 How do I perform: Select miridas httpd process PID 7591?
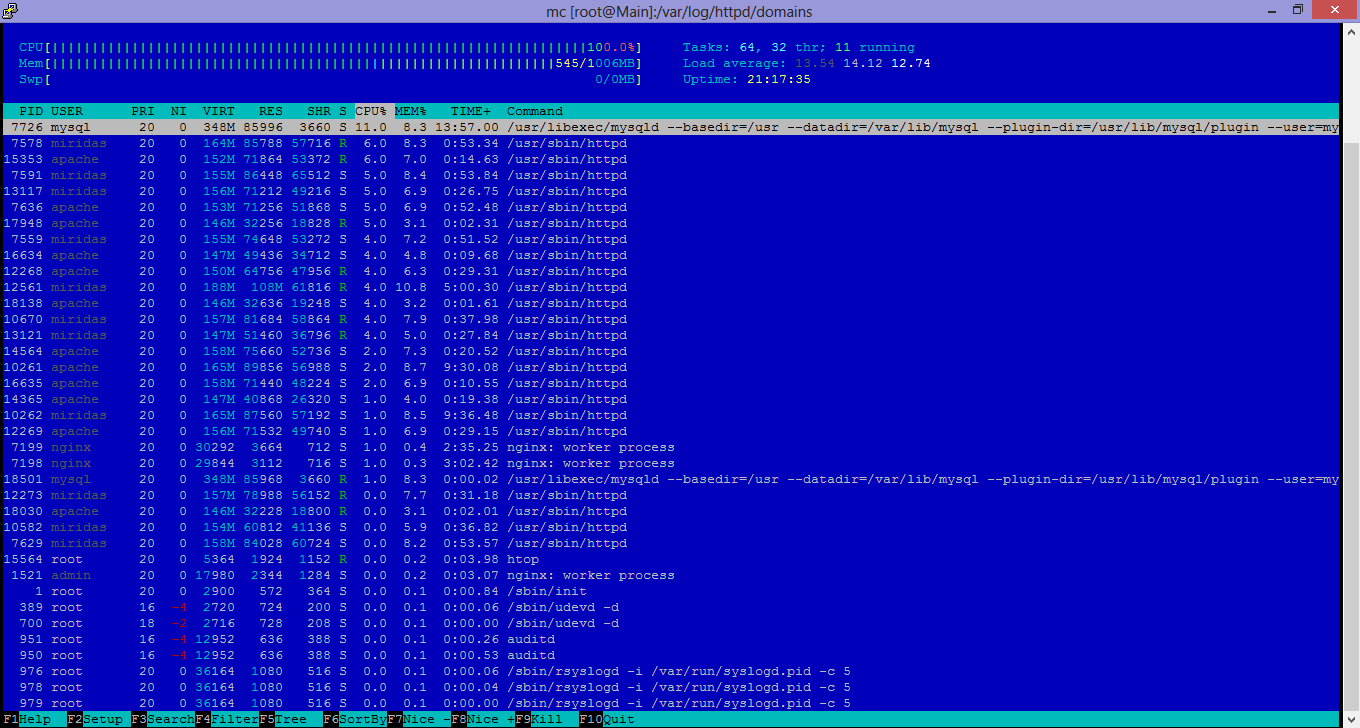point(670,175)
